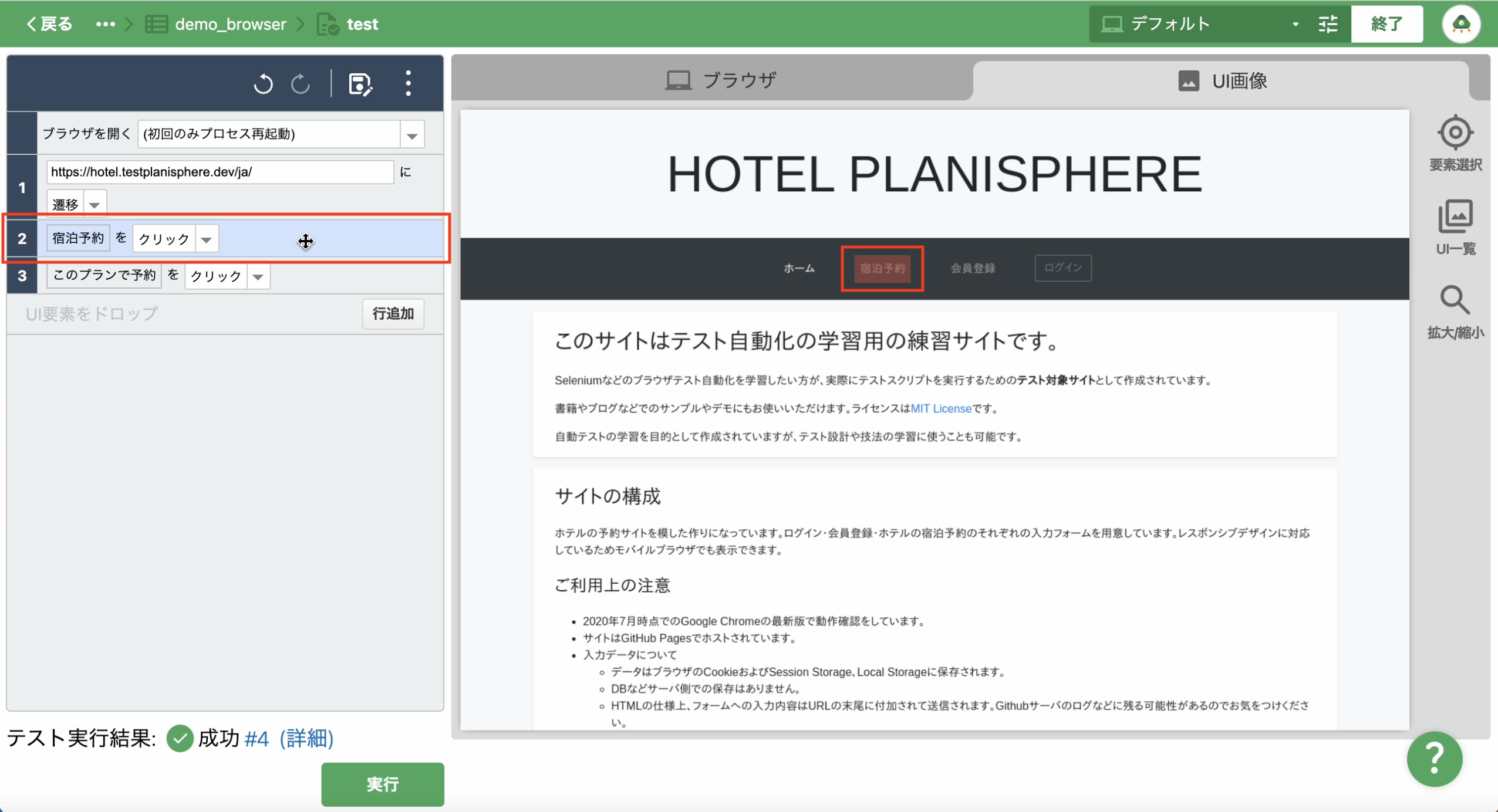
Task: Click the save-and-edit icon in toolbar
Action: (360, 84)
